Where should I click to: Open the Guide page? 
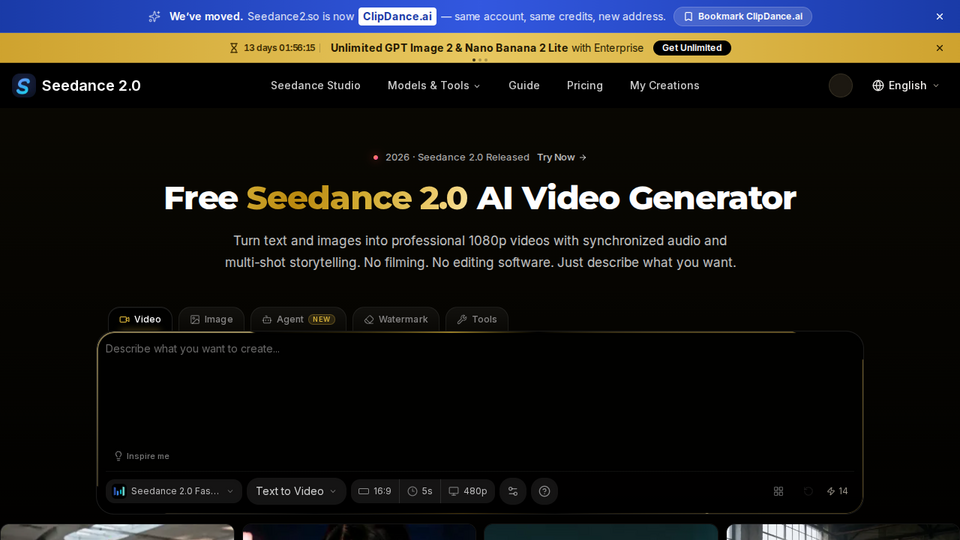click(524, 86)
